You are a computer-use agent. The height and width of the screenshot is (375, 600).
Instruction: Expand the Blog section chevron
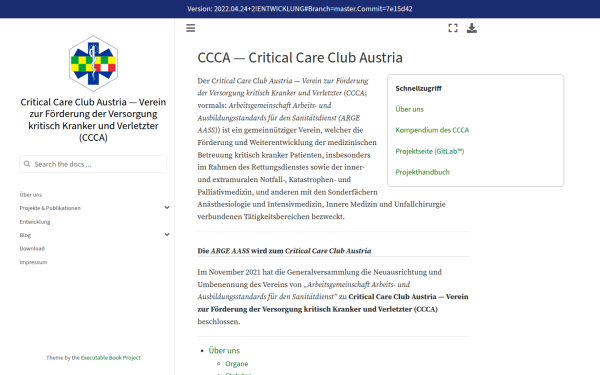point(167,235)
